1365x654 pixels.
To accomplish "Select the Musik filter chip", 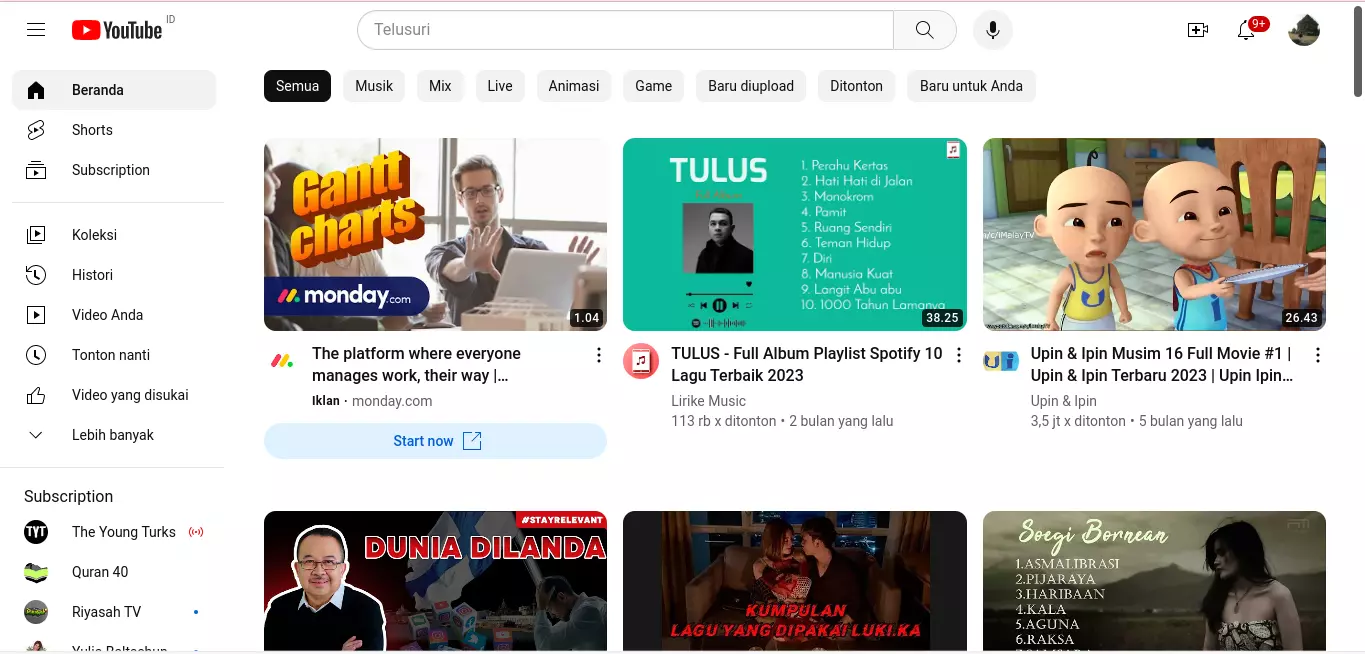I will click(x=374, y=86).
